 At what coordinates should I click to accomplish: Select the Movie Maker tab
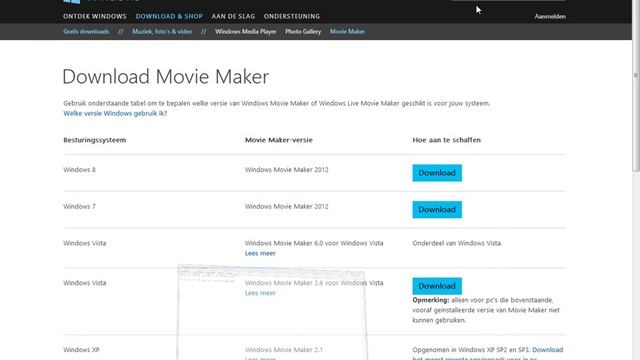click(x=347, y=31)
